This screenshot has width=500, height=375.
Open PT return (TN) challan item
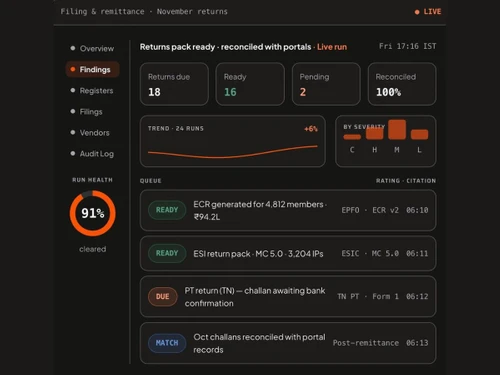[x=288, y=297]
